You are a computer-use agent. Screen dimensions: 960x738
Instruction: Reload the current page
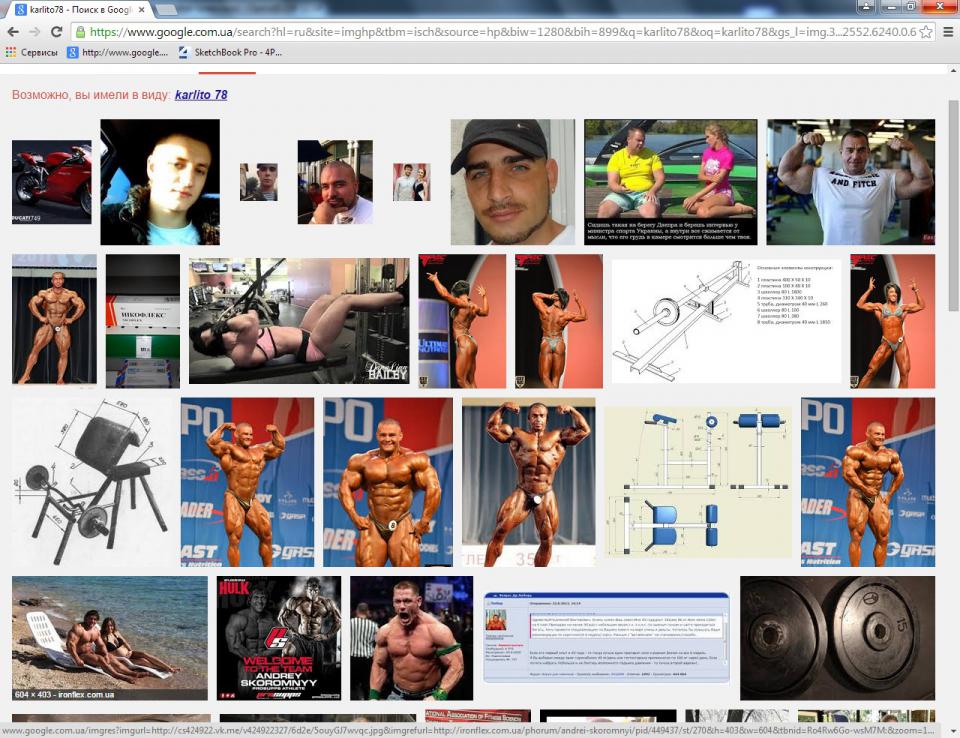[56, 32]
